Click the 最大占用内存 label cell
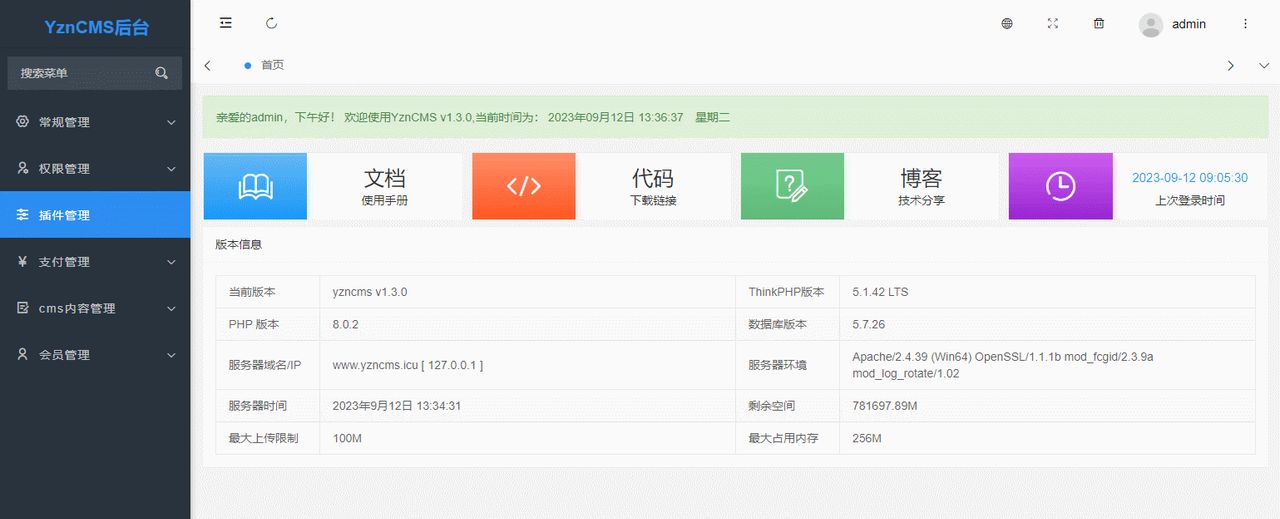Image resolution: width=1280 pixels, height=519 pixels. (x=787, y=438)
